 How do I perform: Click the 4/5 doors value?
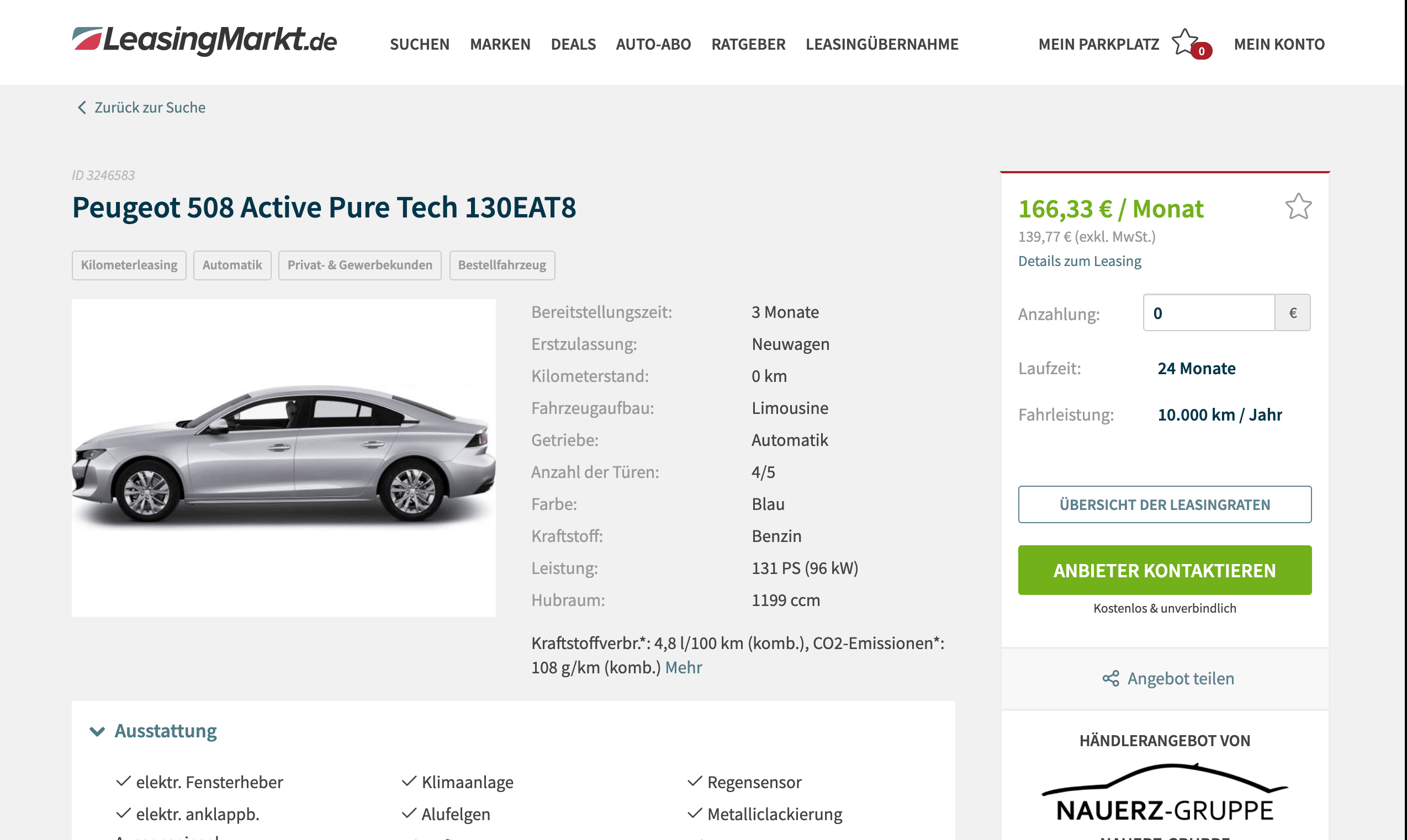click(763, 472)
